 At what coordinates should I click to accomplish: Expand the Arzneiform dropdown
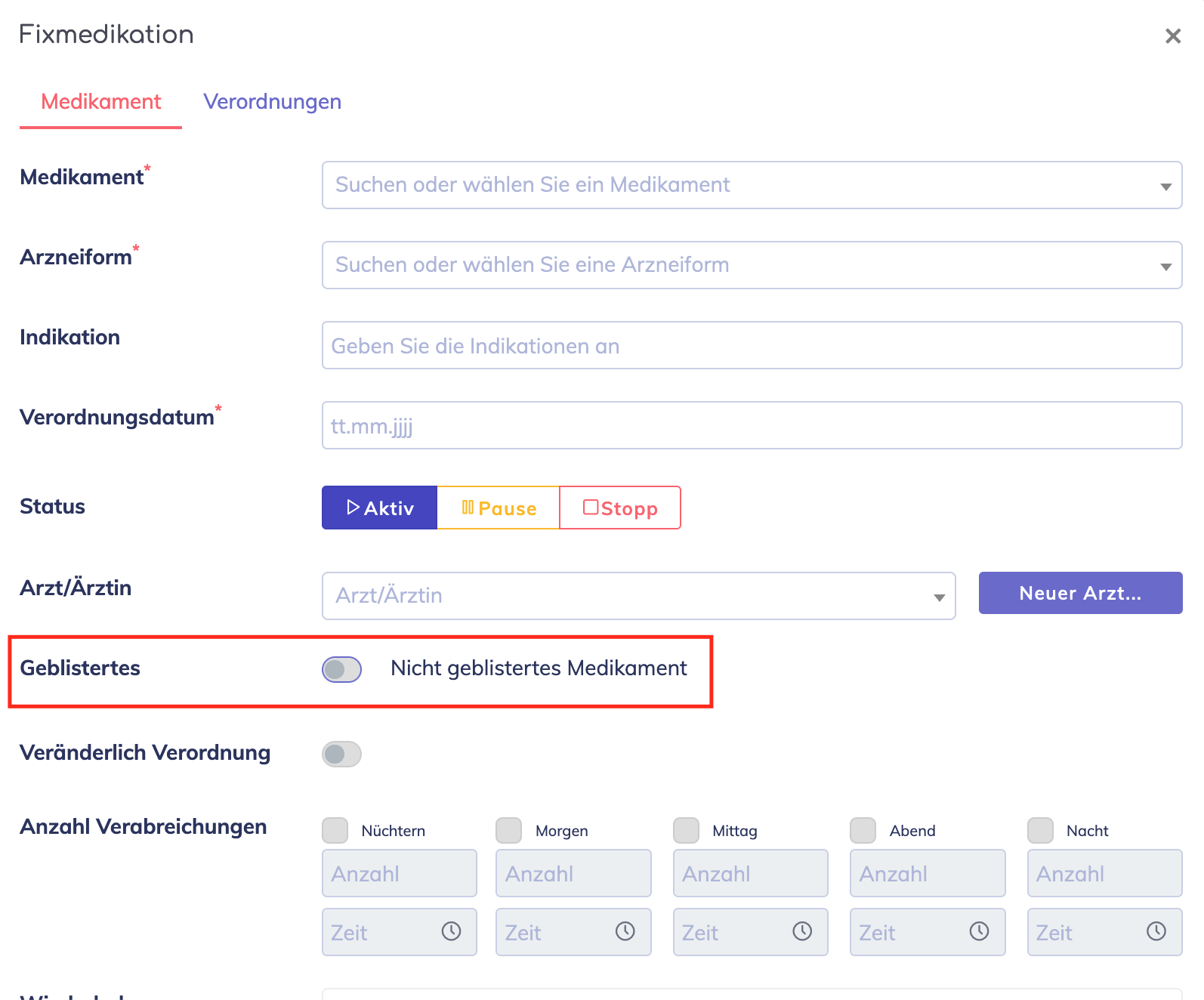pos(752,265)
